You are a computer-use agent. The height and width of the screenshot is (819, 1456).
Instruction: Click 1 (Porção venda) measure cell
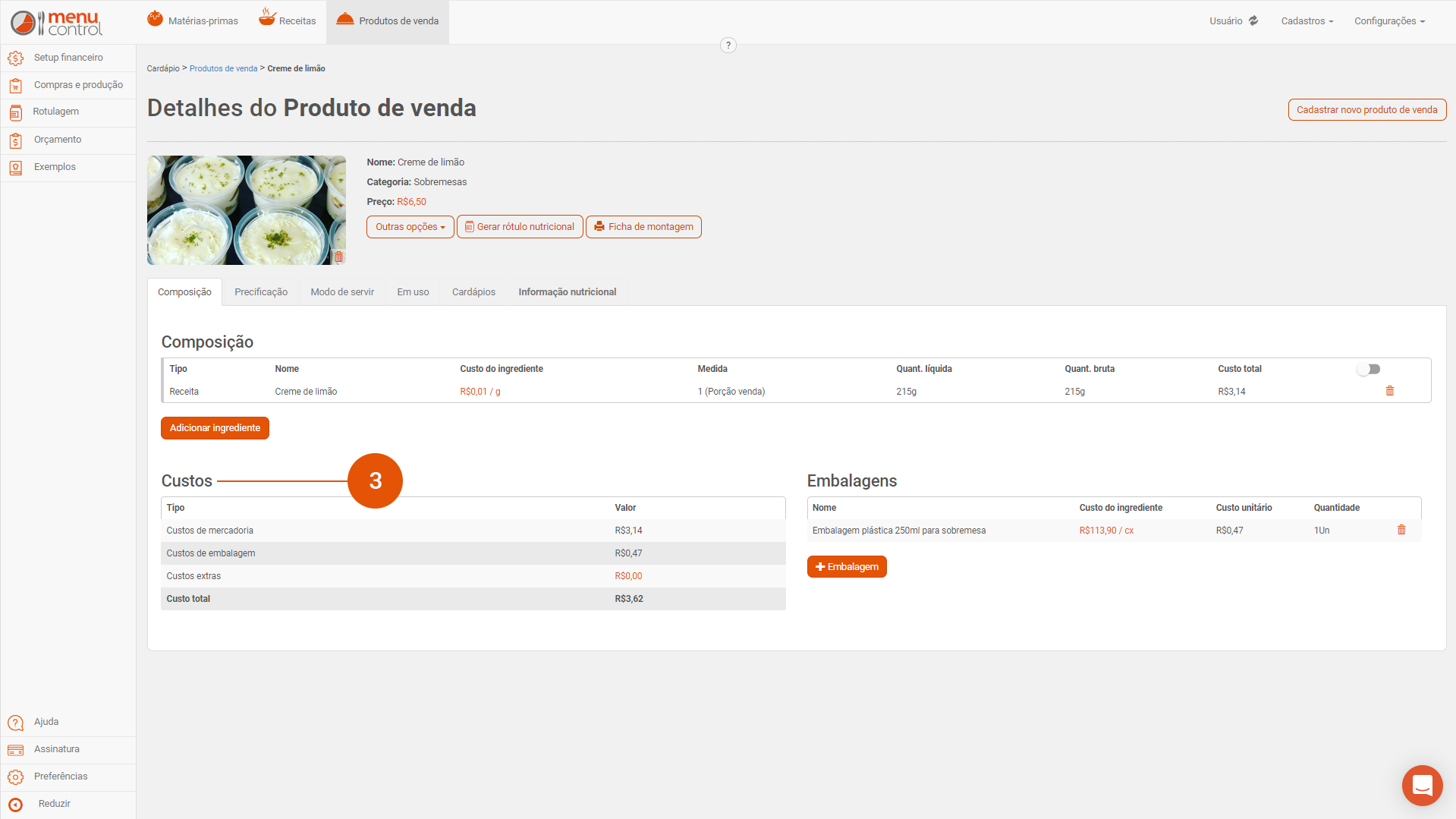731,392
